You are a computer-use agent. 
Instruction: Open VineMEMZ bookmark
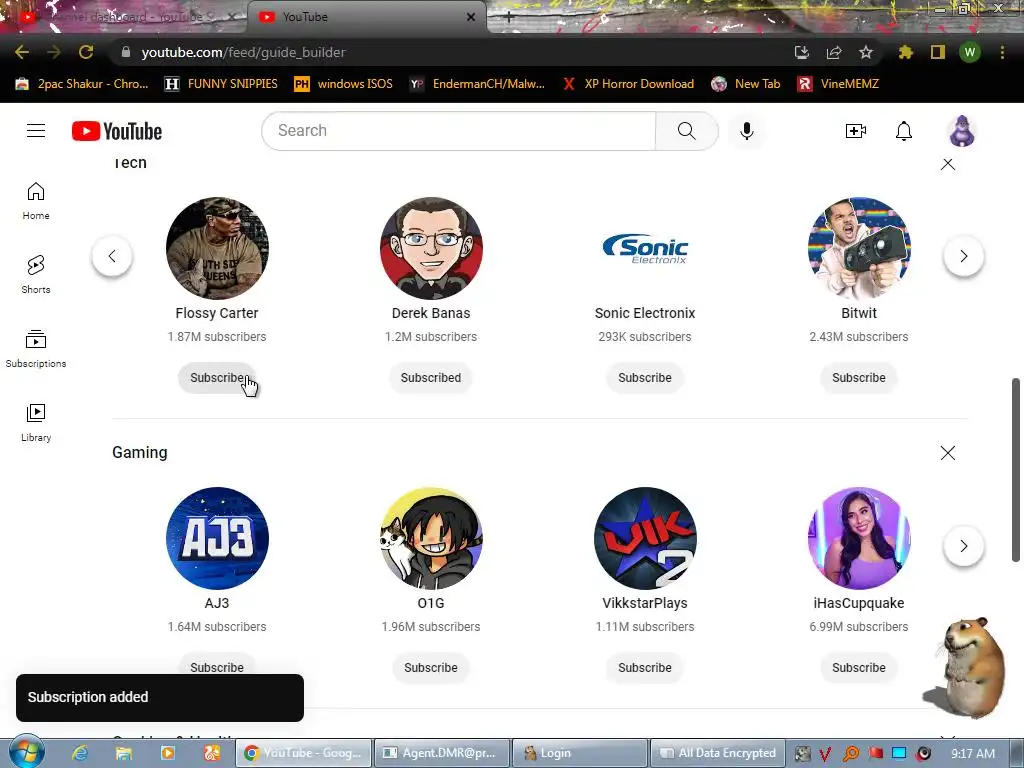point(838,84)
